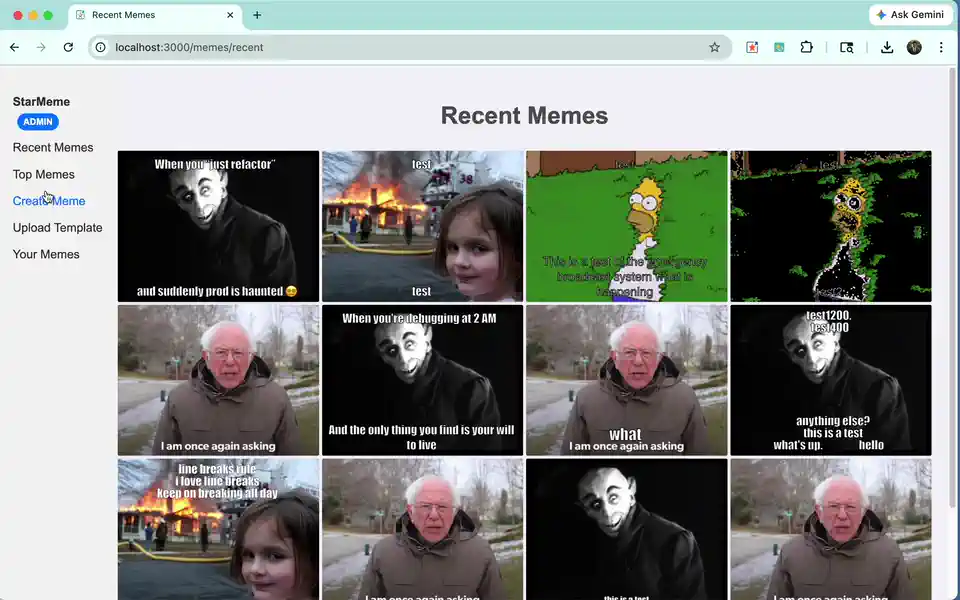
Task: Click the Ask Gemini button
Action: [908, 14]
